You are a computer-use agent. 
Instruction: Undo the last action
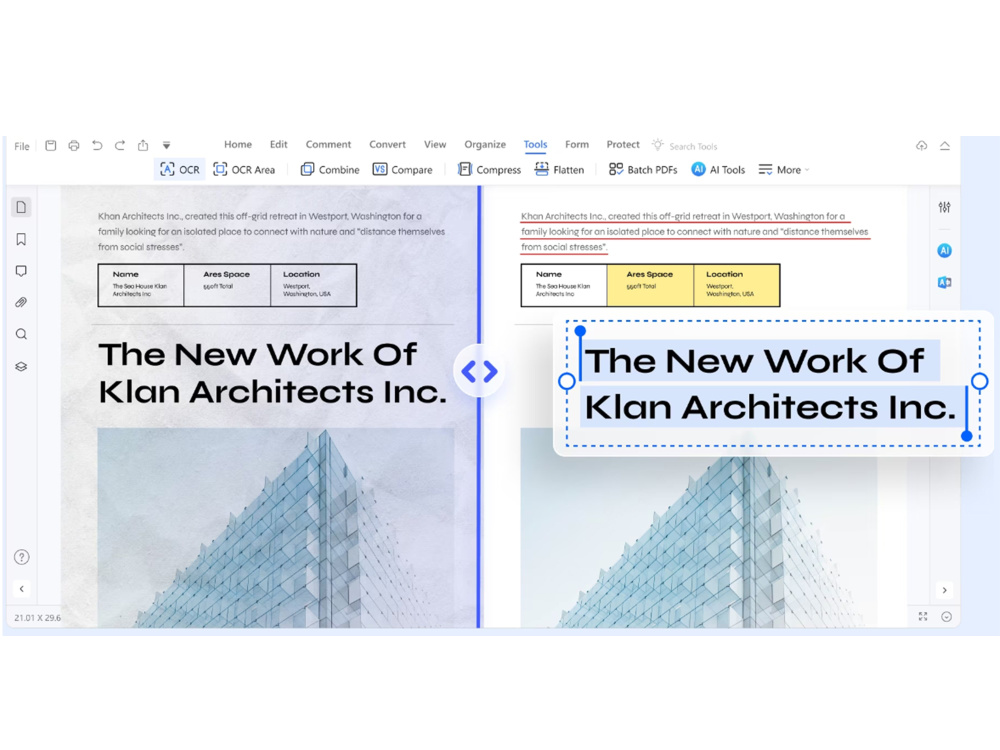pos(97,145)
